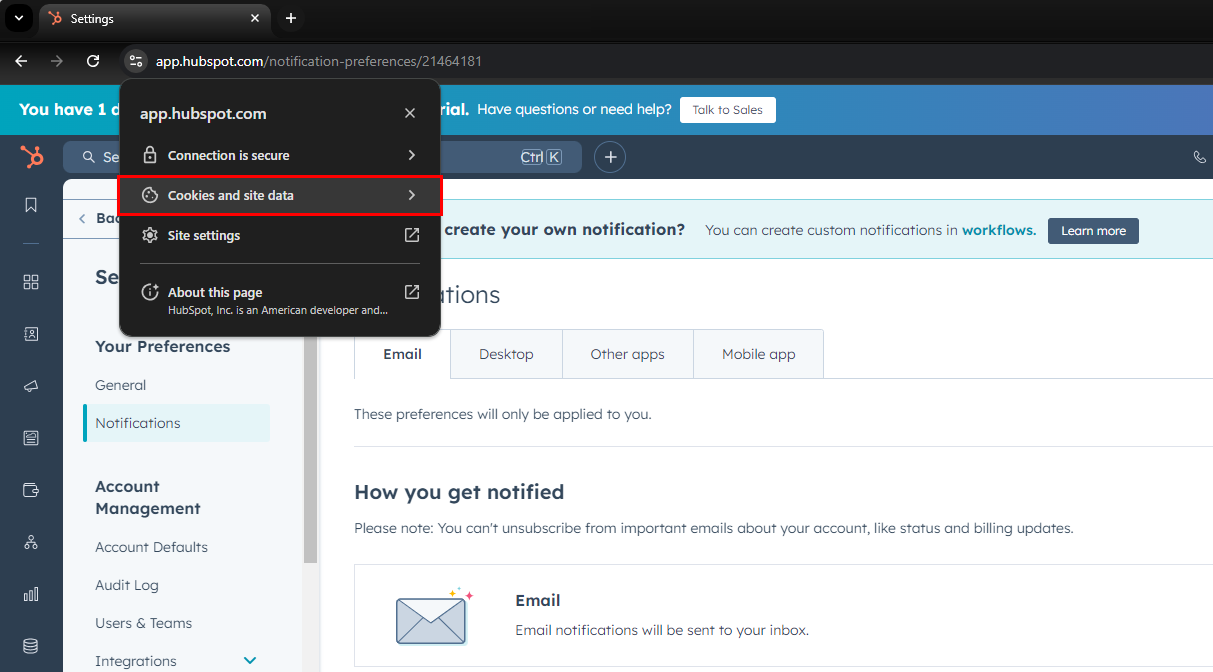Open Cookies and site data
The width and height of the screenshot is (1213, 672).
pyautogui.click(x=280, y=195)
